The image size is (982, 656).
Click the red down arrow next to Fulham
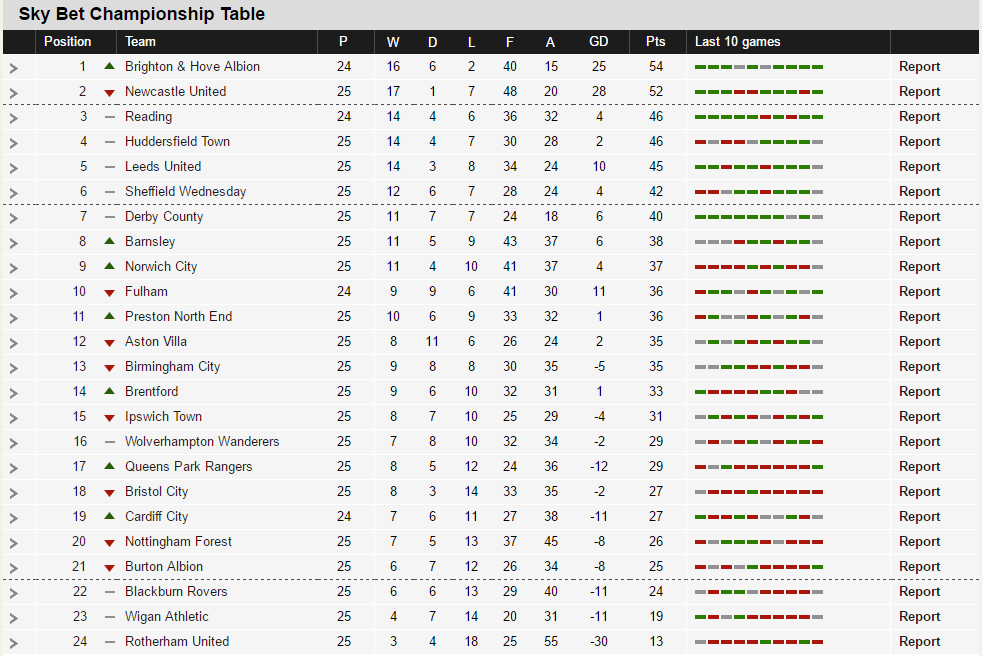pyautogui.click(x=110, y=293)
